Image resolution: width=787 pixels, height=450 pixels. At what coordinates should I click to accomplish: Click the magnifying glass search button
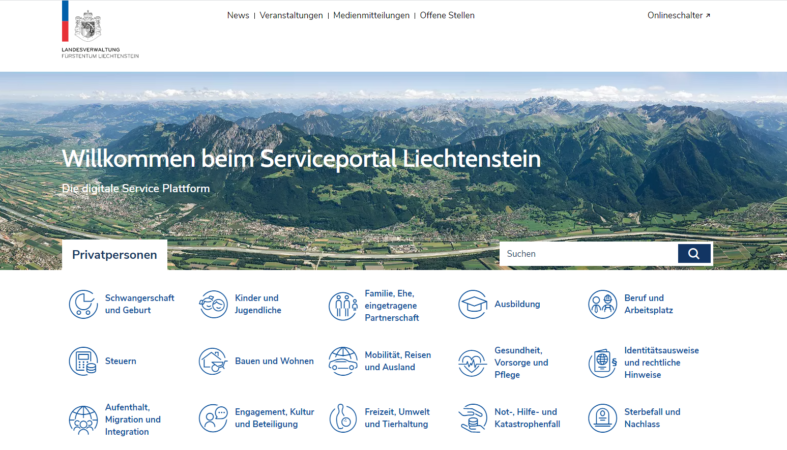tap(694, 254)
